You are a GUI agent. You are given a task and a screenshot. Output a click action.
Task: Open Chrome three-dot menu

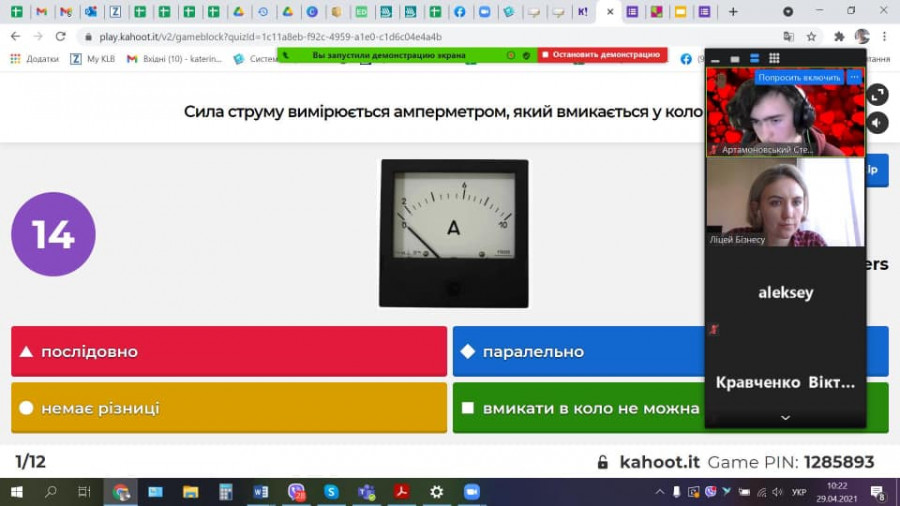coord(885,37)
